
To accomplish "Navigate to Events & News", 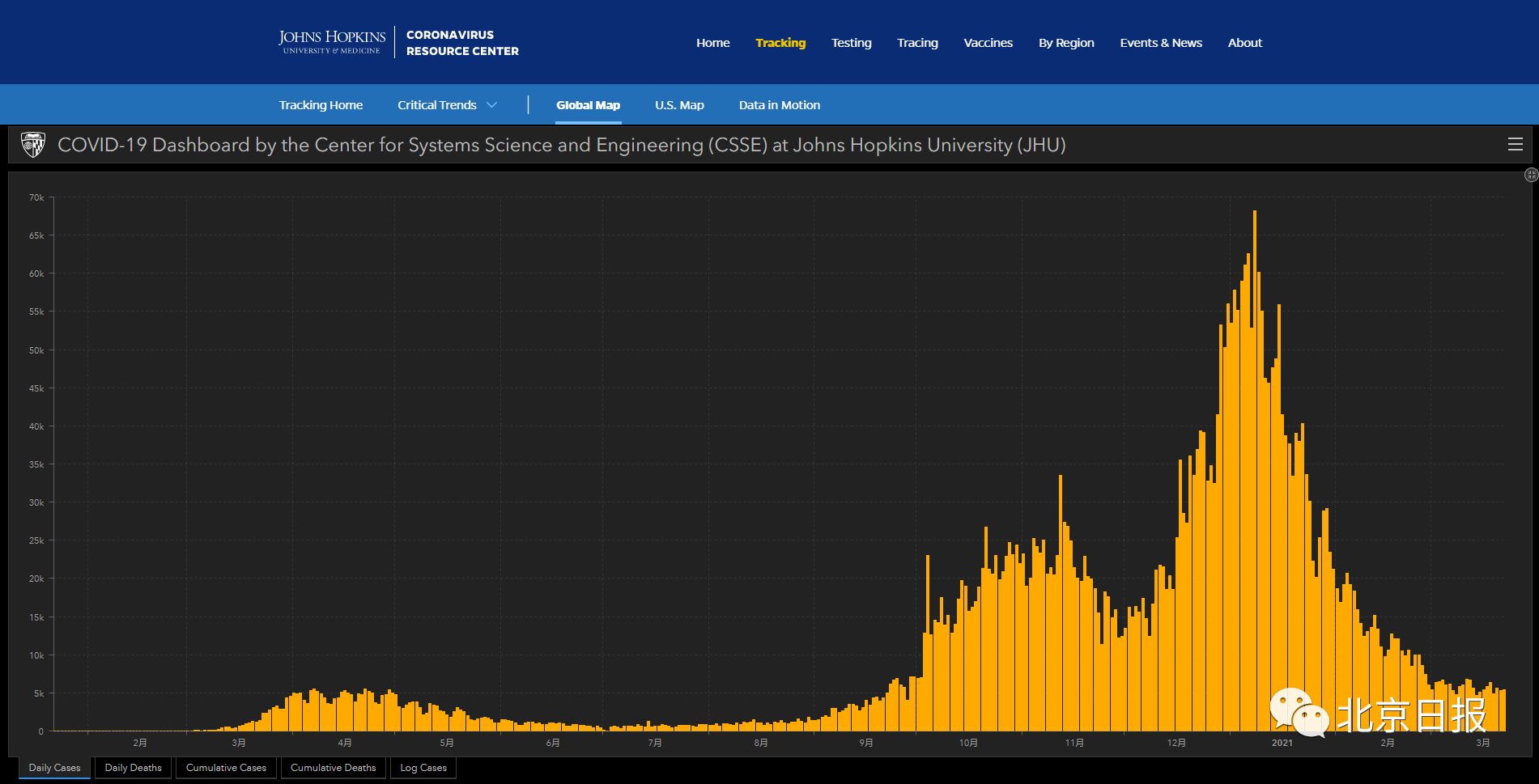I will pyautogui.click(x=1160, y=43).
